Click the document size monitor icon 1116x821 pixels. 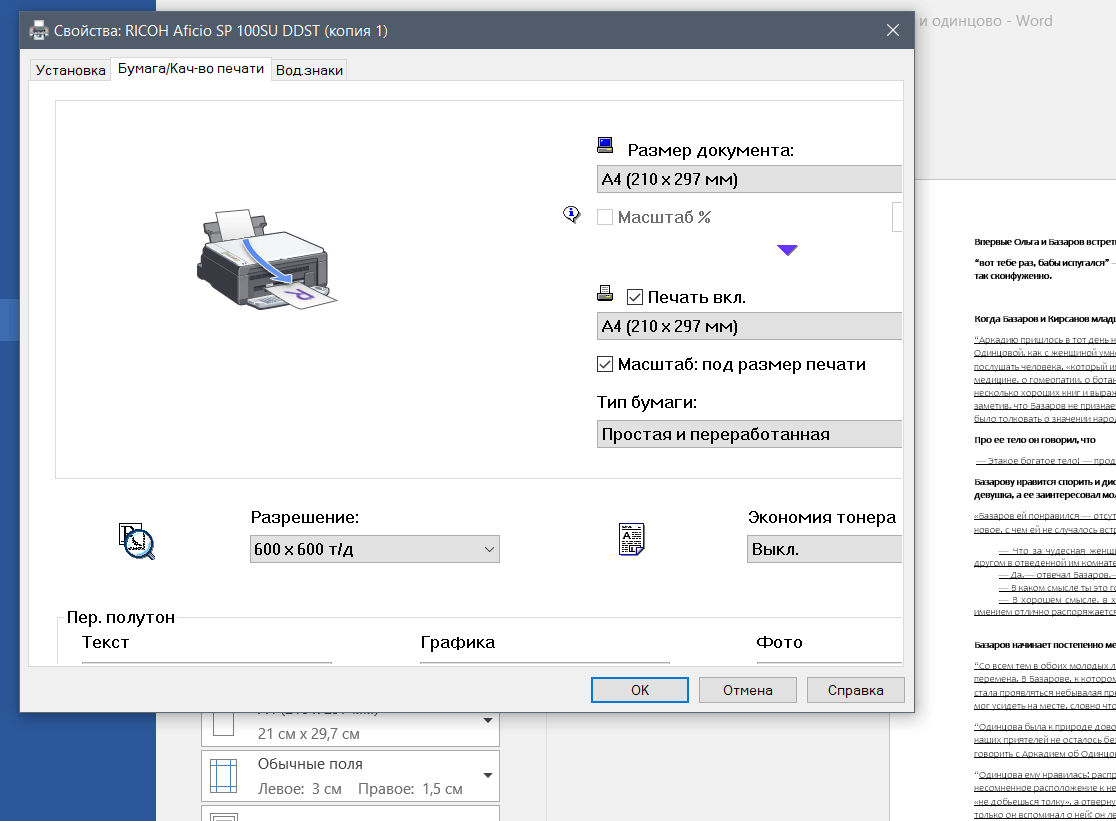click(605, 146)
